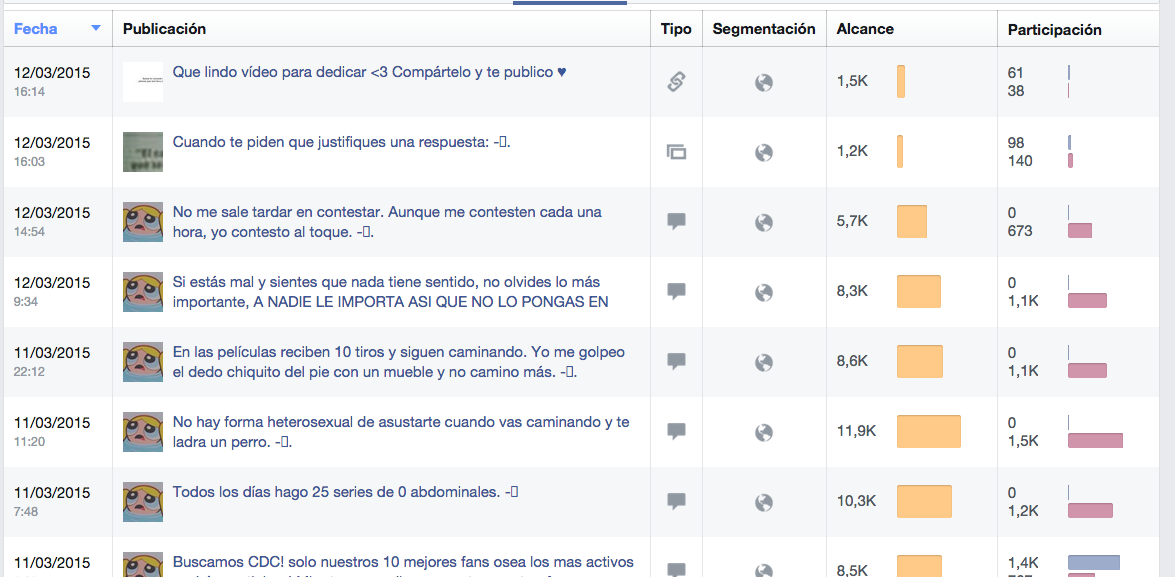Viewport: 1175px width, 577px height.
Task: Click link type icon for 'Que lindo vídeo' post
Action: 677,82
